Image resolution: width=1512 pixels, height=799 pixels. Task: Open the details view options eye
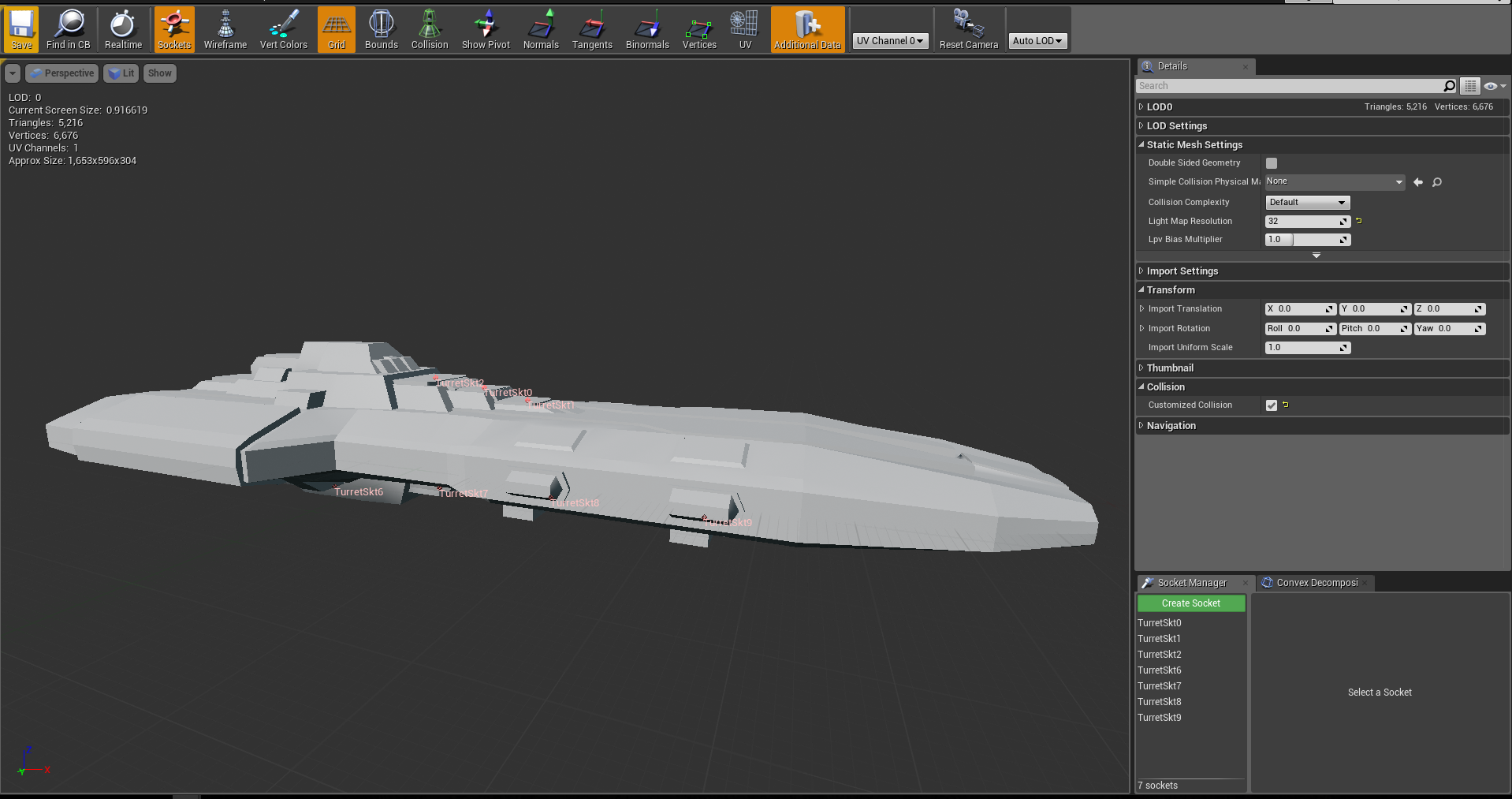tap(1495, 86)
